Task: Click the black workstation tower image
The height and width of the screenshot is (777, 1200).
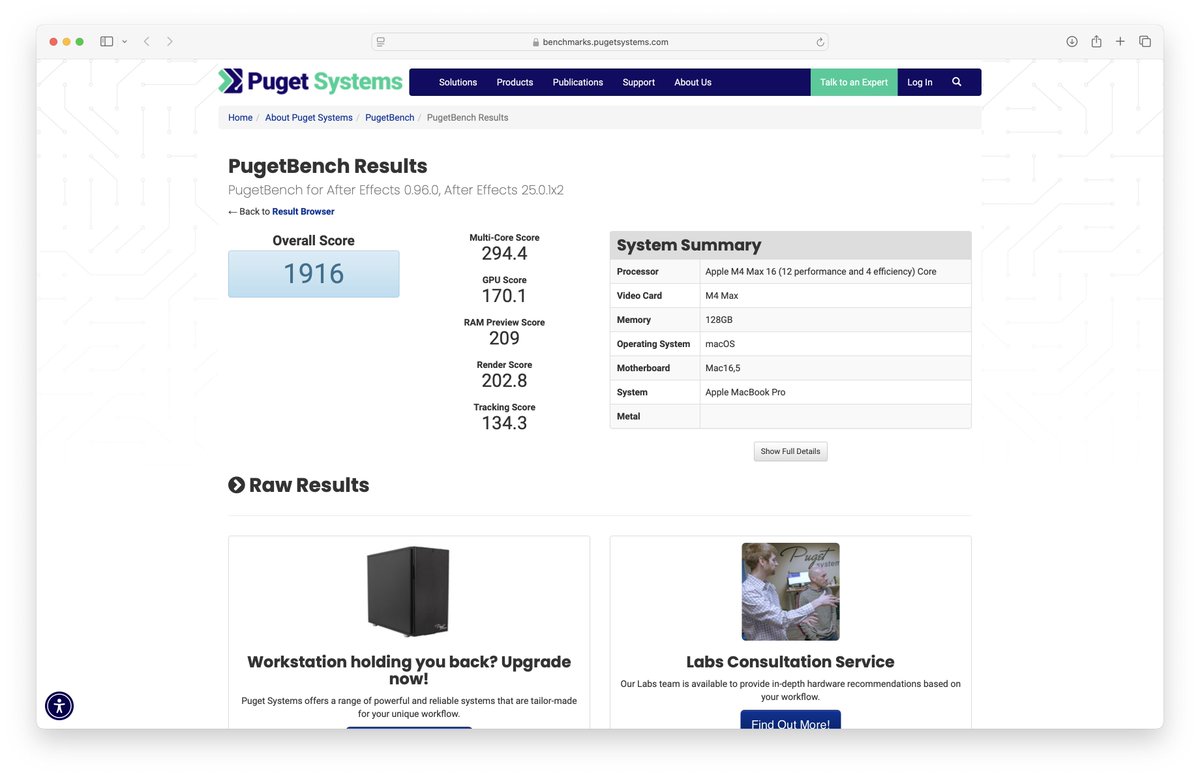Action: point(408,591)
